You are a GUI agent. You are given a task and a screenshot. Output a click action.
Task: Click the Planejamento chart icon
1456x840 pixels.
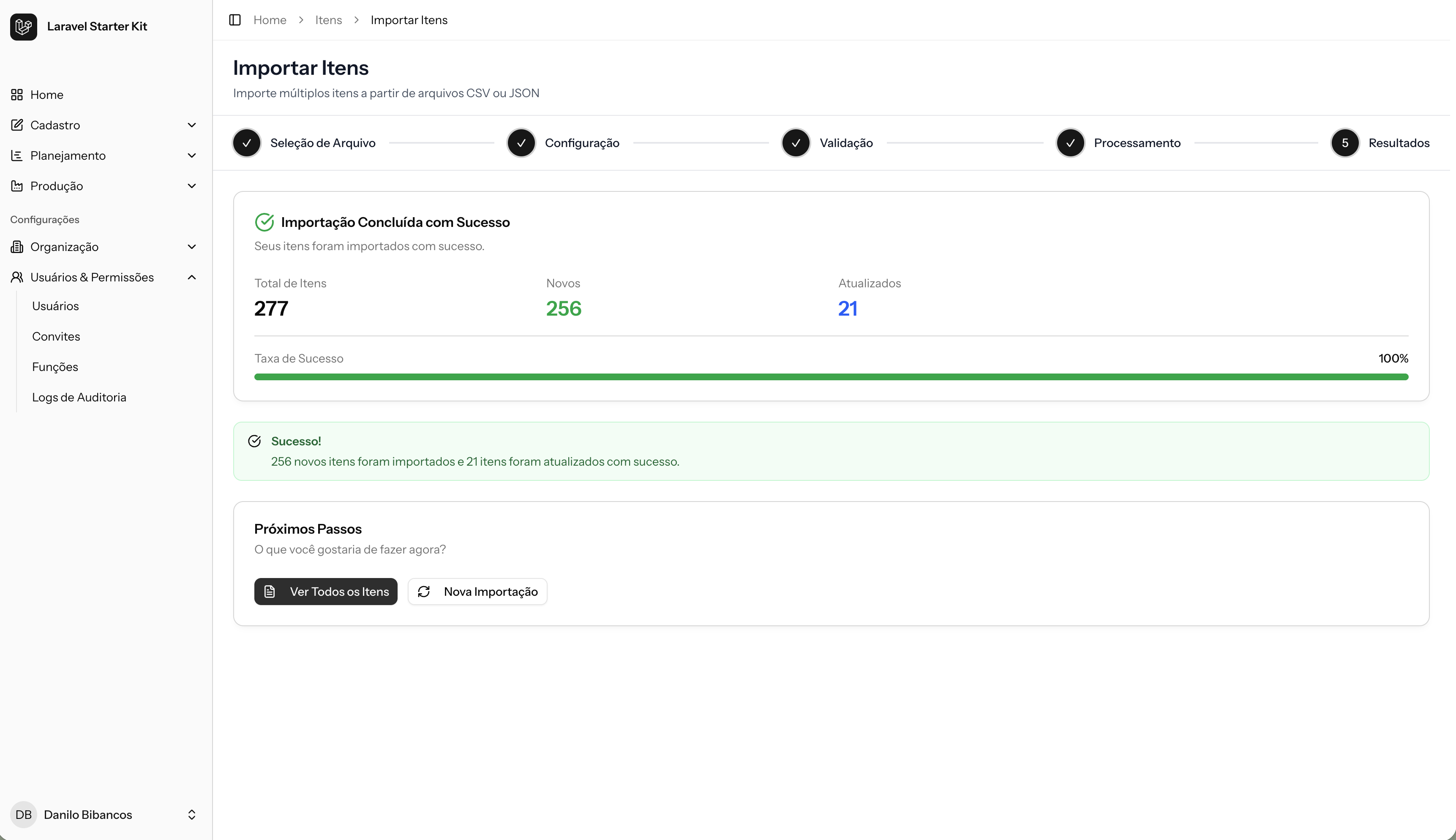pyautogui.click(x=17, y=156)
